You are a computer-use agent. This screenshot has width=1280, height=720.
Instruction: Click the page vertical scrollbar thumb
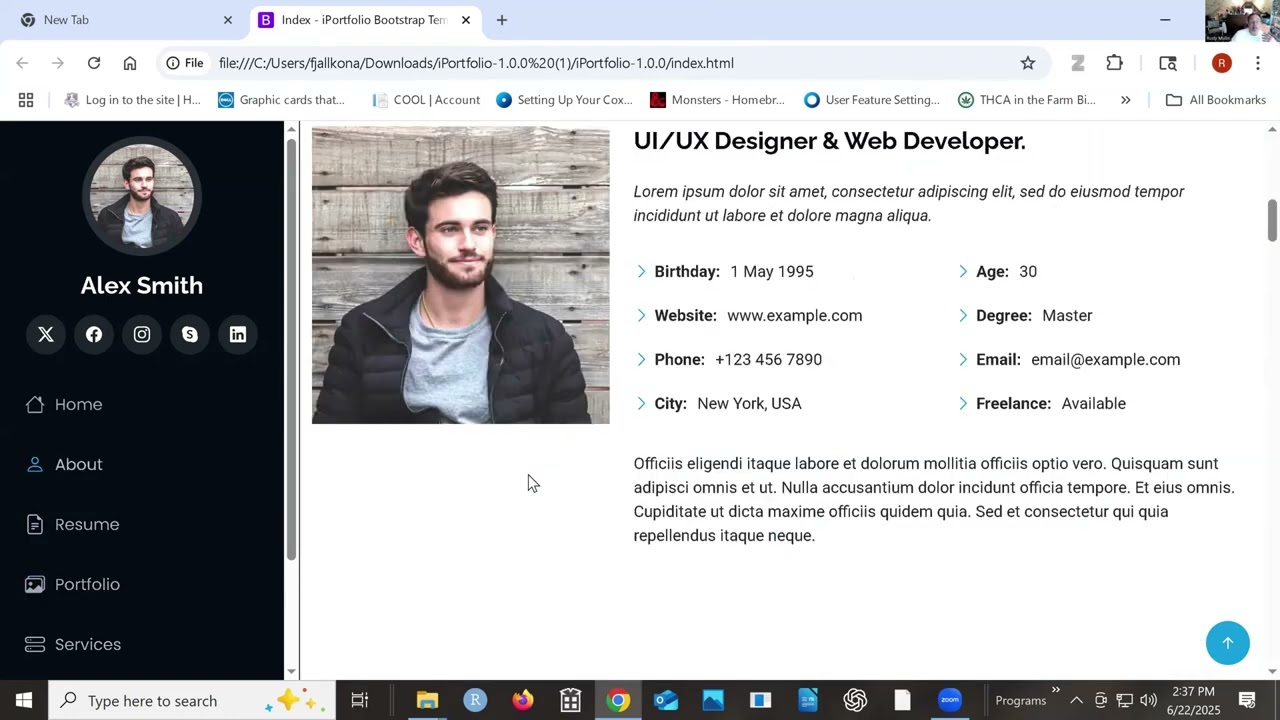point(1272,220)
